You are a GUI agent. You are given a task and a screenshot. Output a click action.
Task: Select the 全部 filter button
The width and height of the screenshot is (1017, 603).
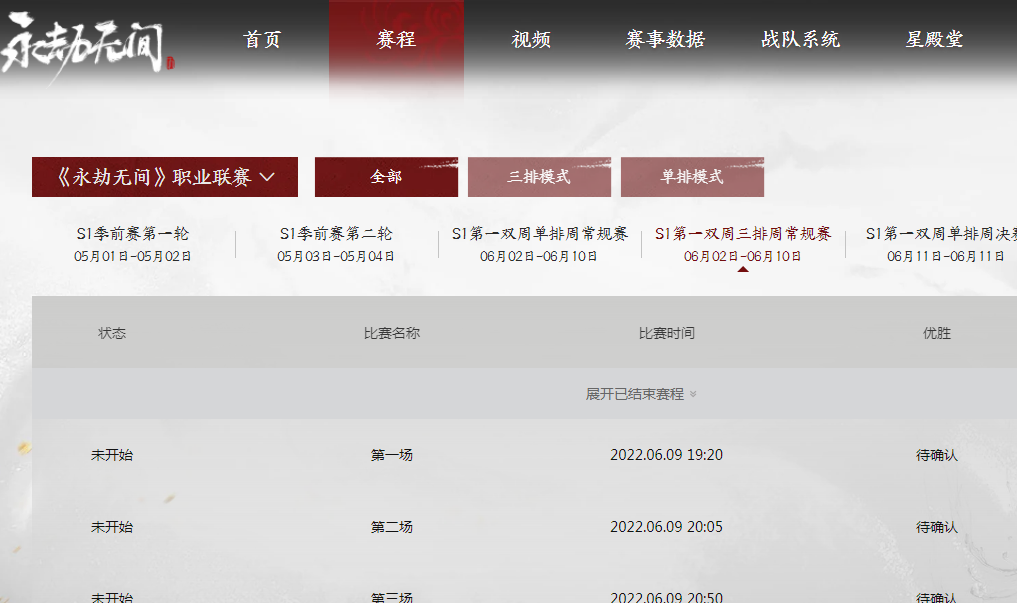[387, 177]
